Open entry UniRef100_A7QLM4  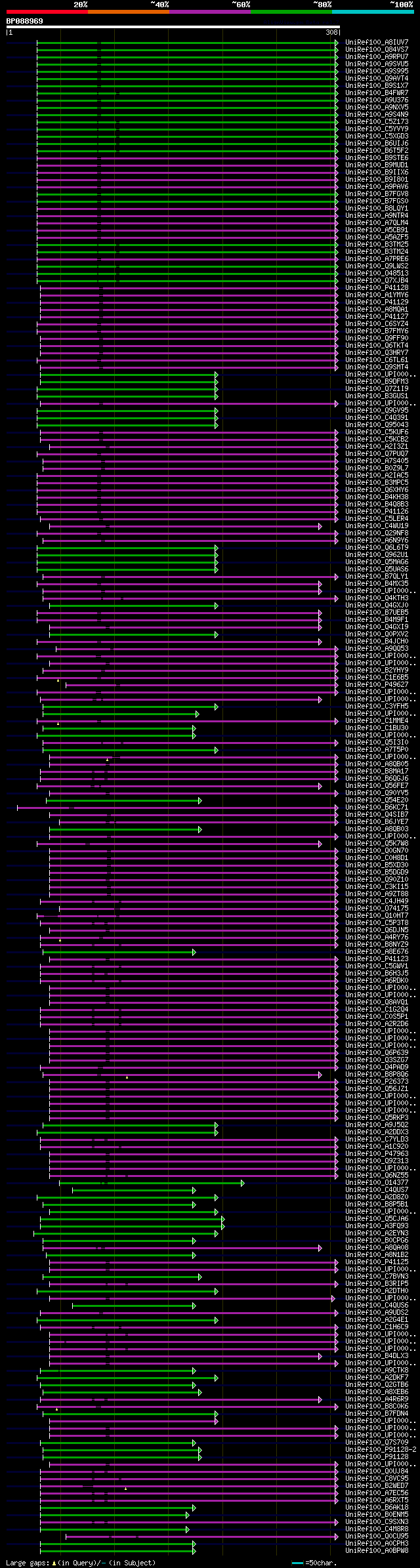point(377,222)
